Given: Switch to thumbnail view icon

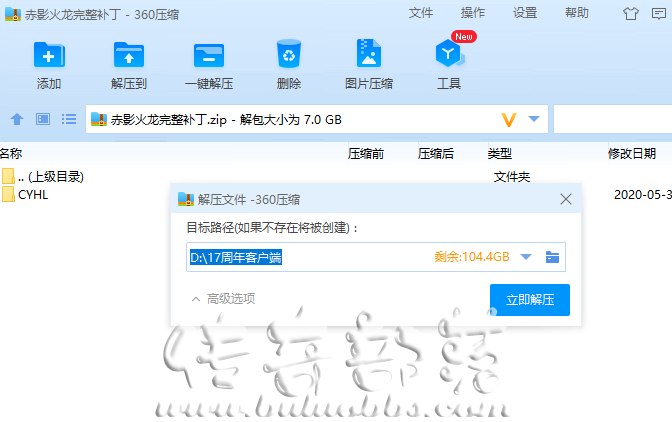Looking at the screenshot, I should point(43,119).
